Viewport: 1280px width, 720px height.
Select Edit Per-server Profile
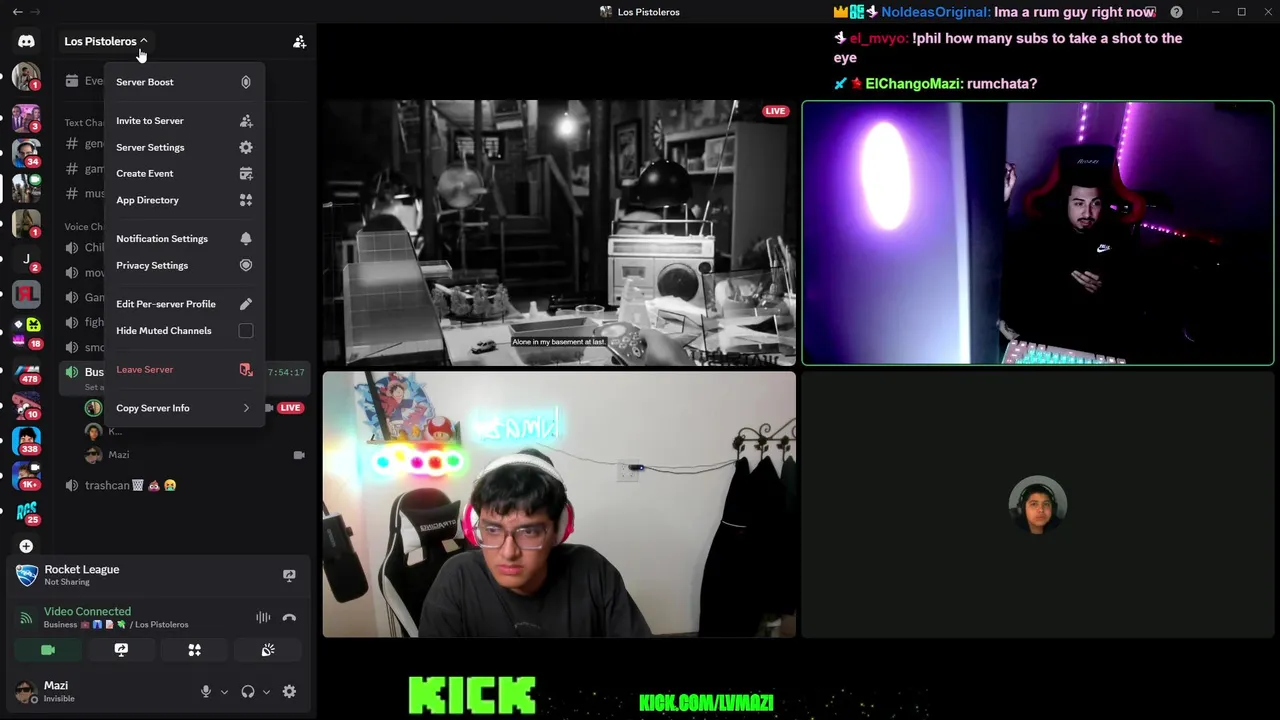coord(184,304)
